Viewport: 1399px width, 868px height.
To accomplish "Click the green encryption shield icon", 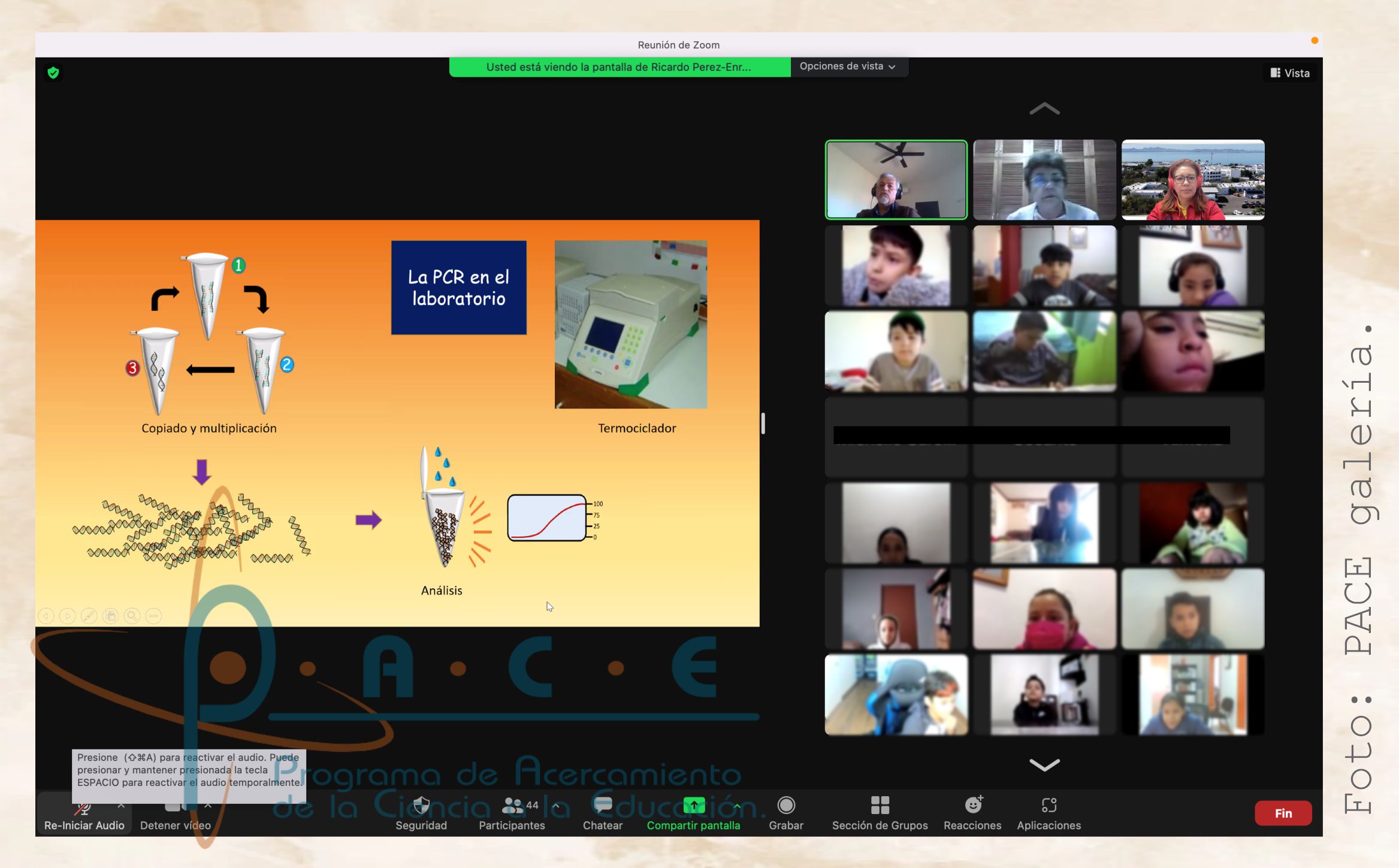I will coord(53,73).
